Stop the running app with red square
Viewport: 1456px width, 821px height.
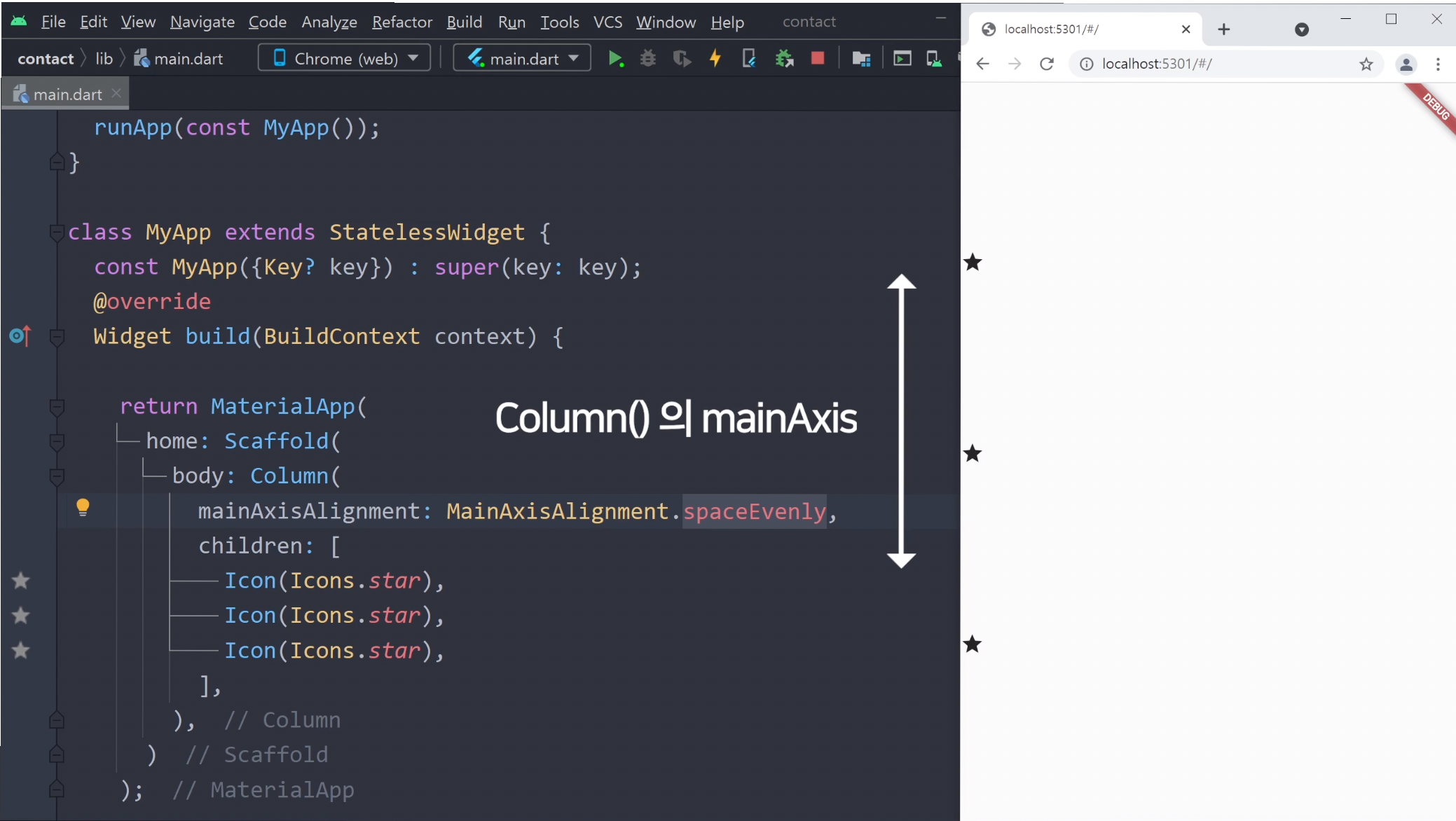click(817, 58)
